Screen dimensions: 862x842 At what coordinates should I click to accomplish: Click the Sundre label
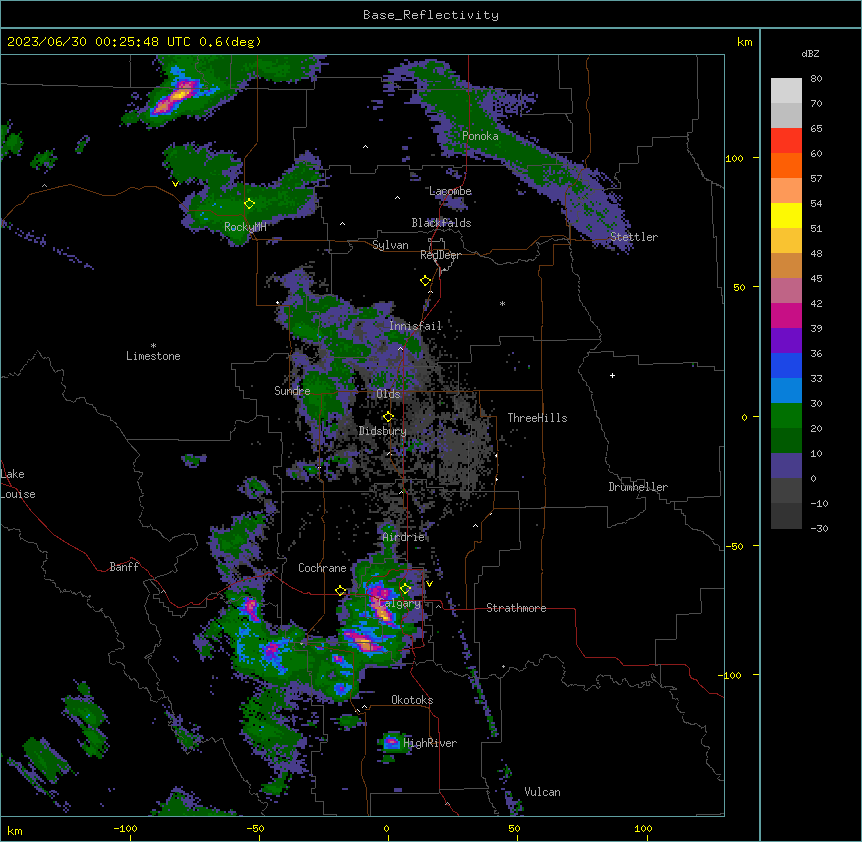(292, 391)
